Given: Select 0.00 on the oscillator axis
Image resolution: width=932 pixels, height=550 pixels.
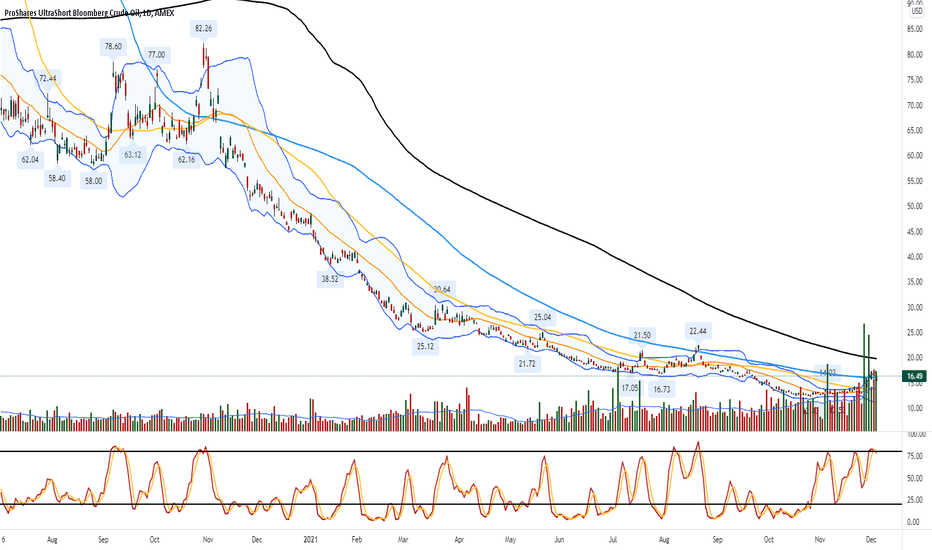Looking at the screenshot, I should point(915,522).
